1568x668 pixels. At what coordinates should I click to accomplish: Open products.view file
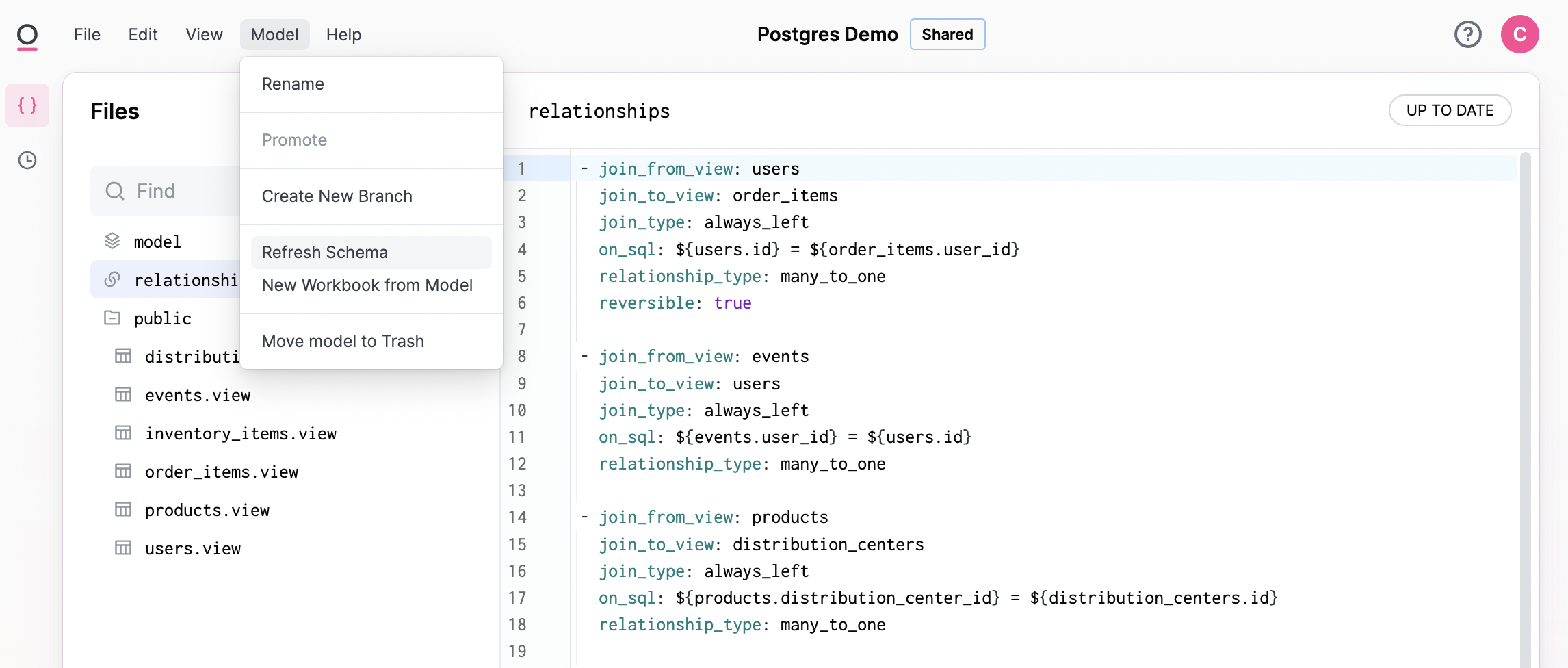pyautogui.click(x=207, y=510)
